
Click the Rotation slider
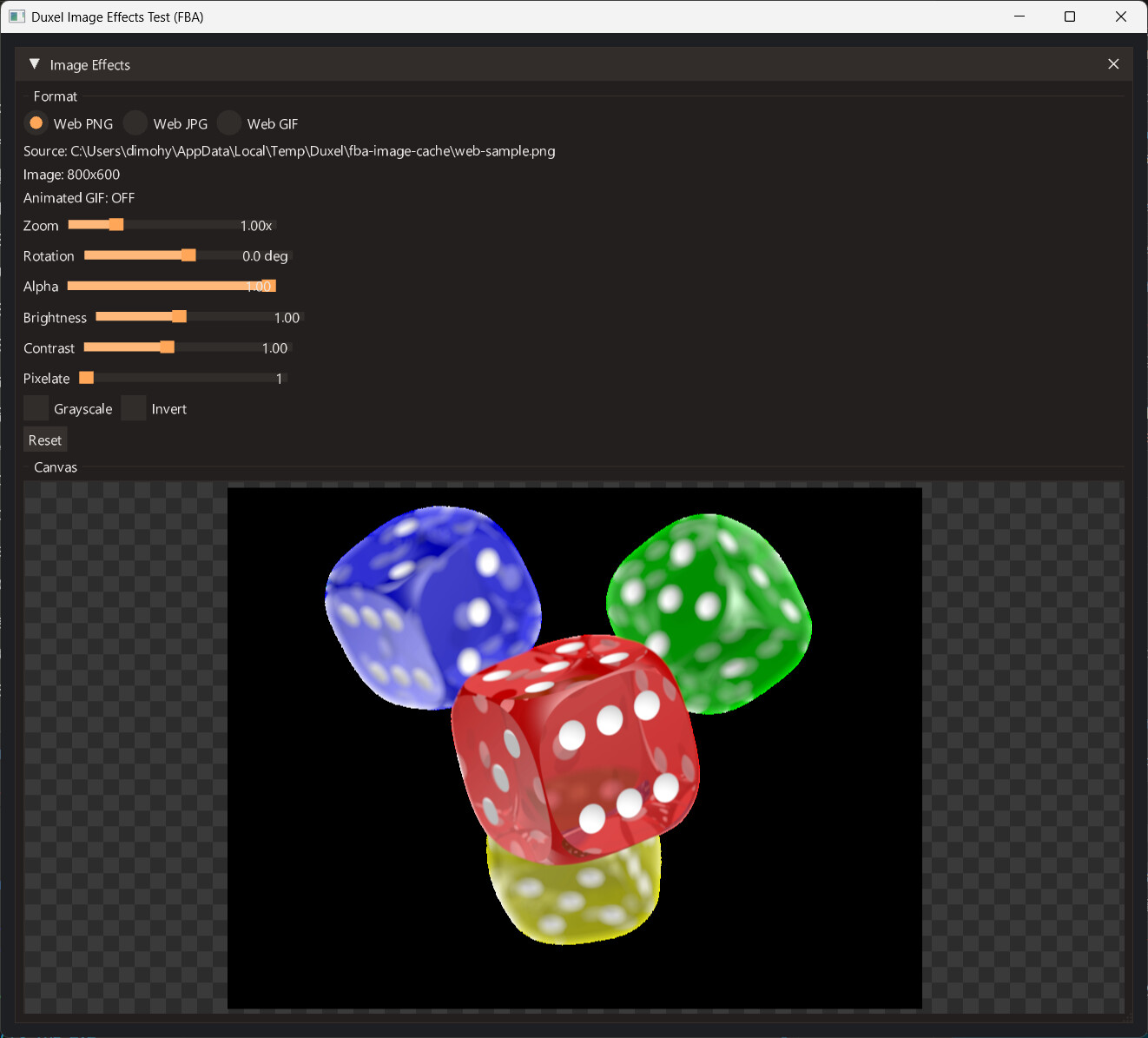point(188,255)
